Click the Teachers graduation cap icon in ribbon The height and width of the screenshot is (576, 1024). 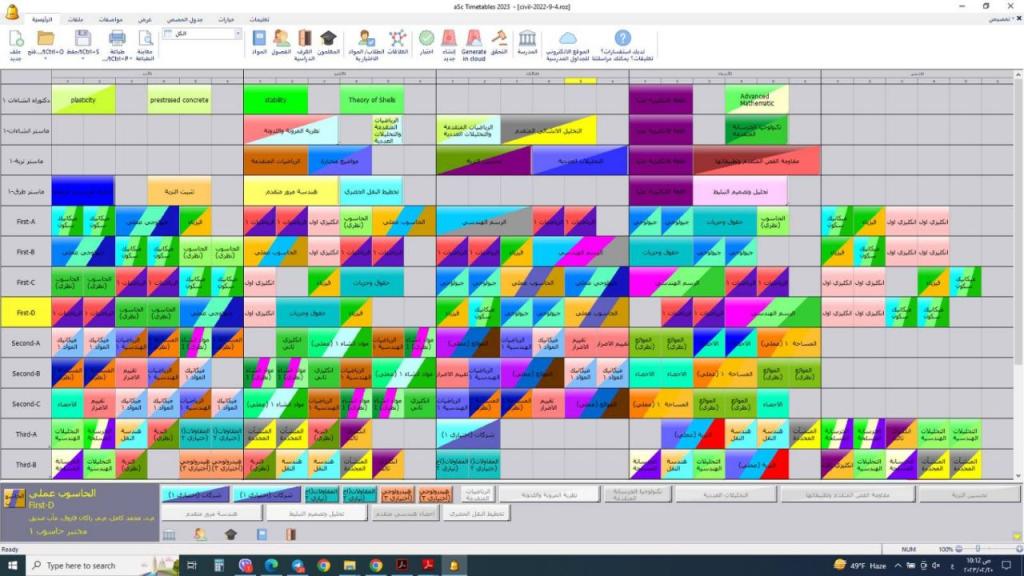[328, 38]
